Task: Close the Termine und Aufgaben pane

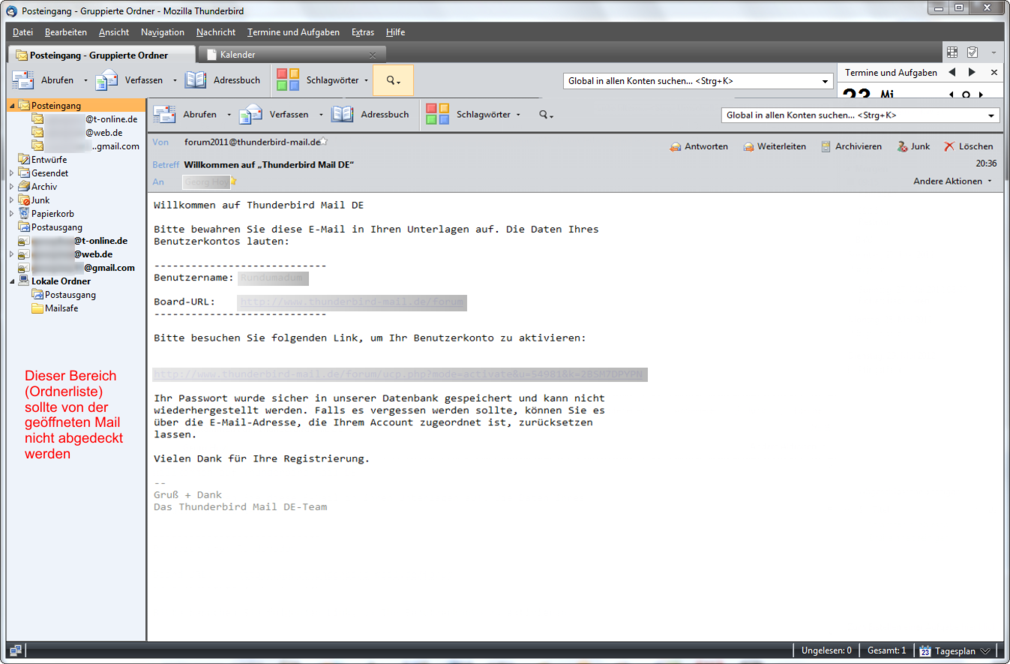Action: tap(994, 72)
